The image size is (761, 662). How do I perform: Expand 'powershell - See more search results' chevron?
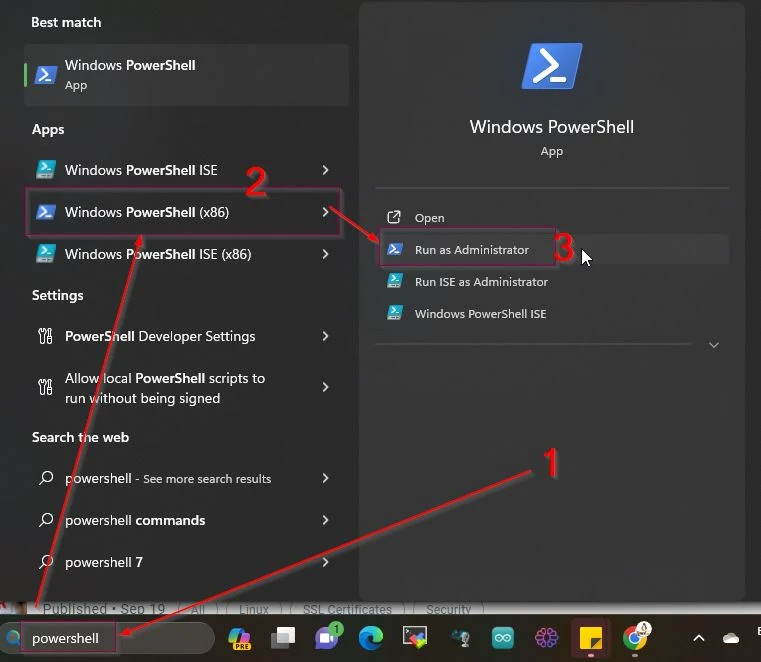pyautogui.click(x=325, y=478)
